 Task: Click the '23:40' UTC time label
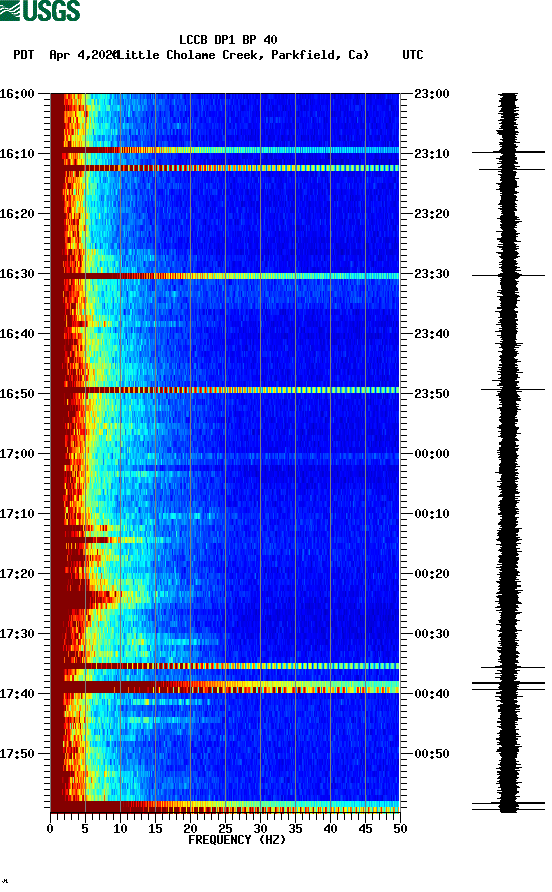(432, 334)
